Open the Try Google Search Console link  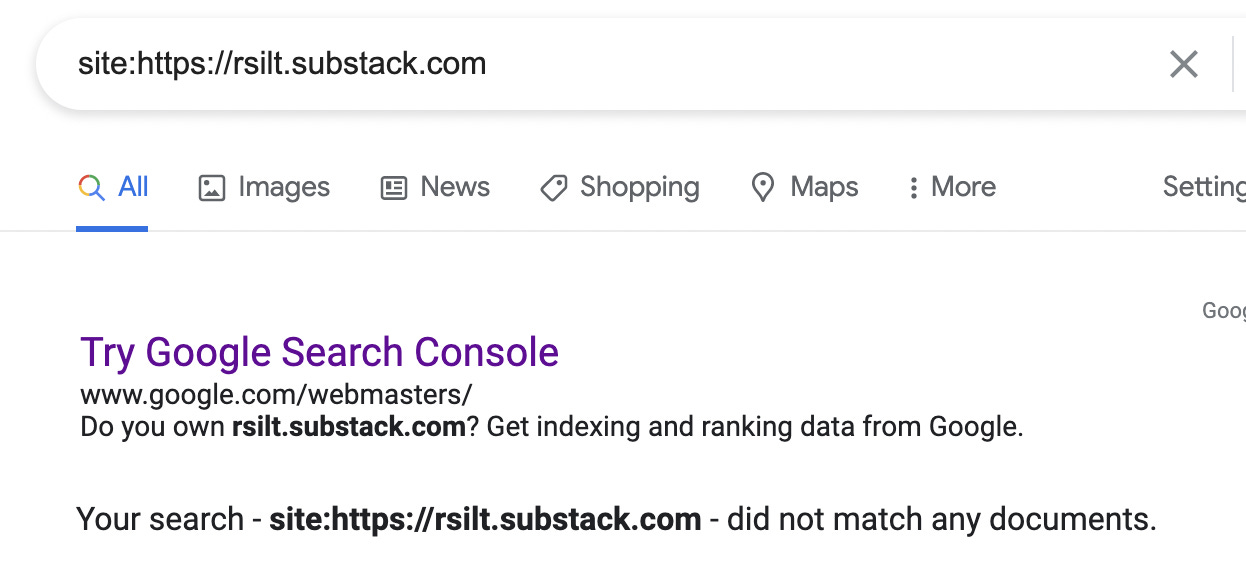point(319,353)
